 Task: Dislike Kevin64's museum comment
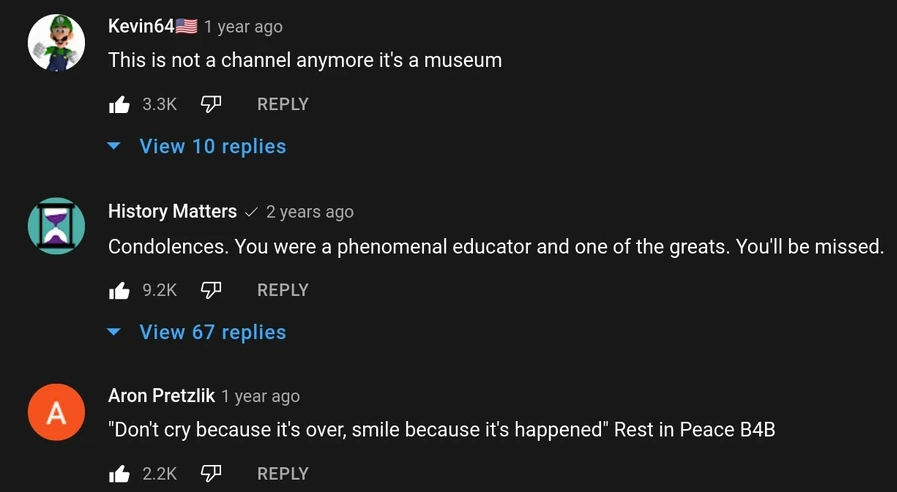click(211, 104)
